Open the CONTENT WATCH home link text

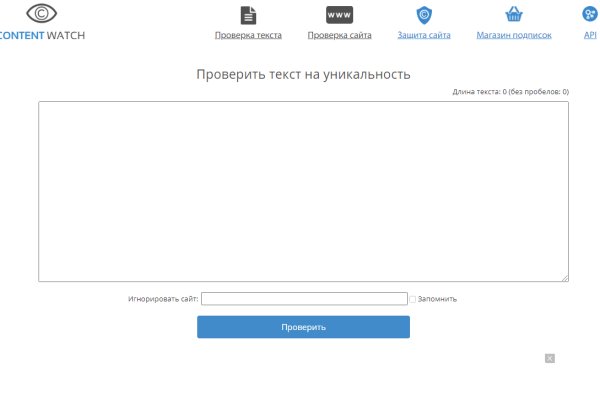tap(42, 34)
